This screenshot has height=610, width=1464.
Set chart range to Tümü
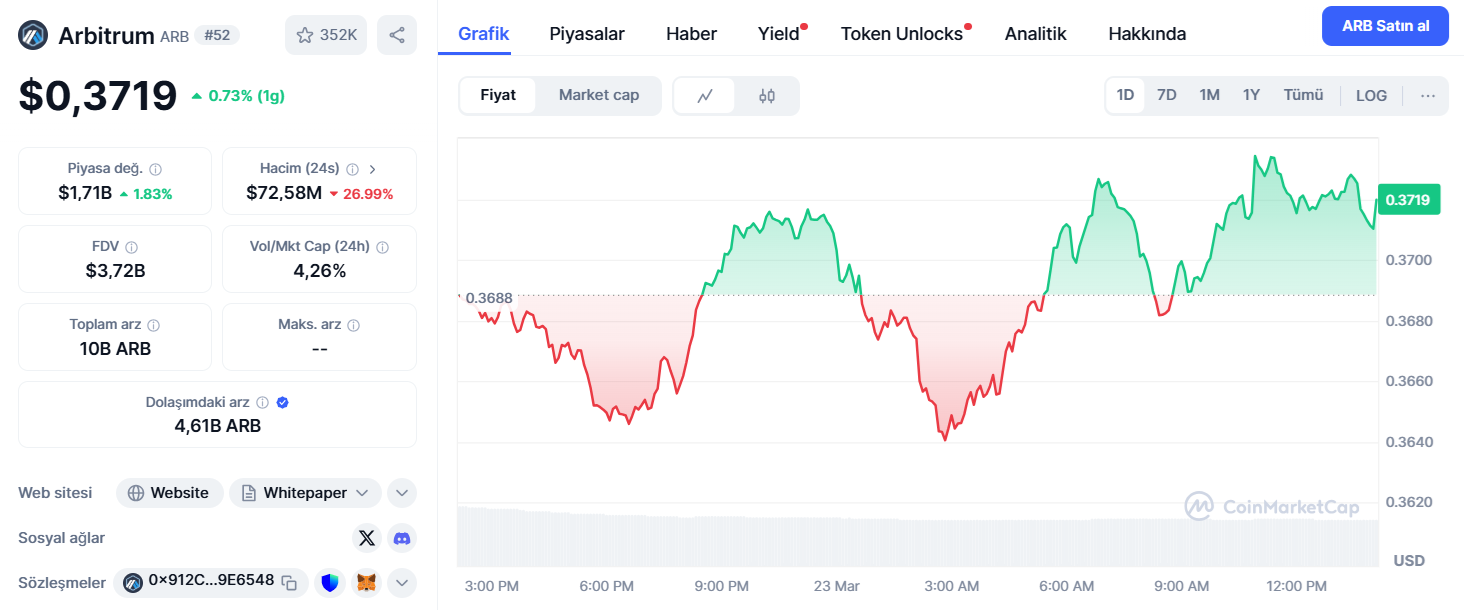coord(1304,95)
